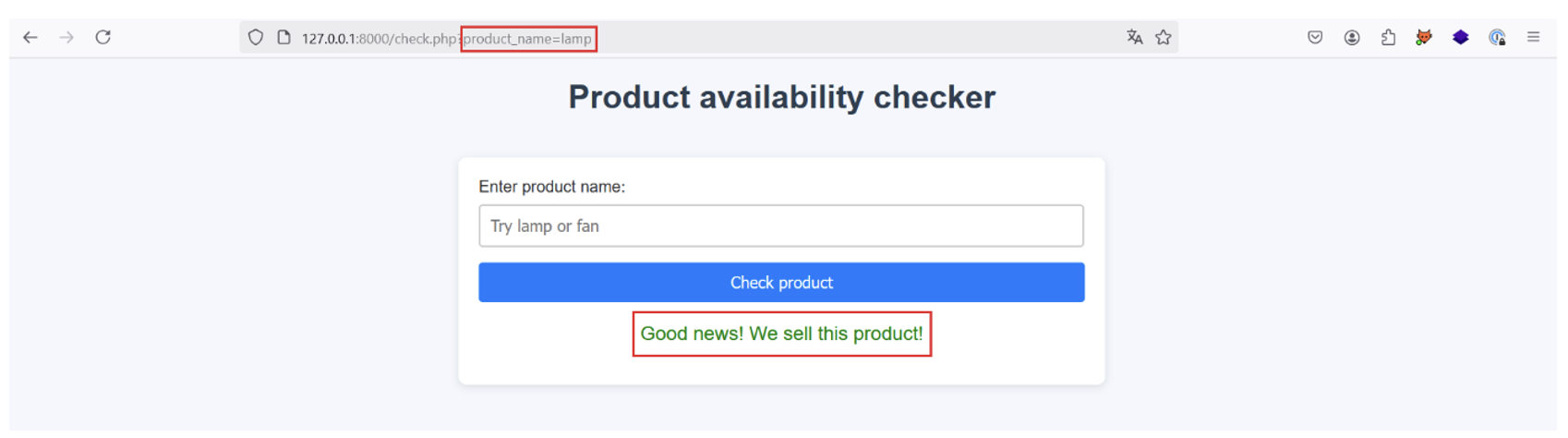
Task: Click the forward navigation arrow
Action: (x=66, y=38)
